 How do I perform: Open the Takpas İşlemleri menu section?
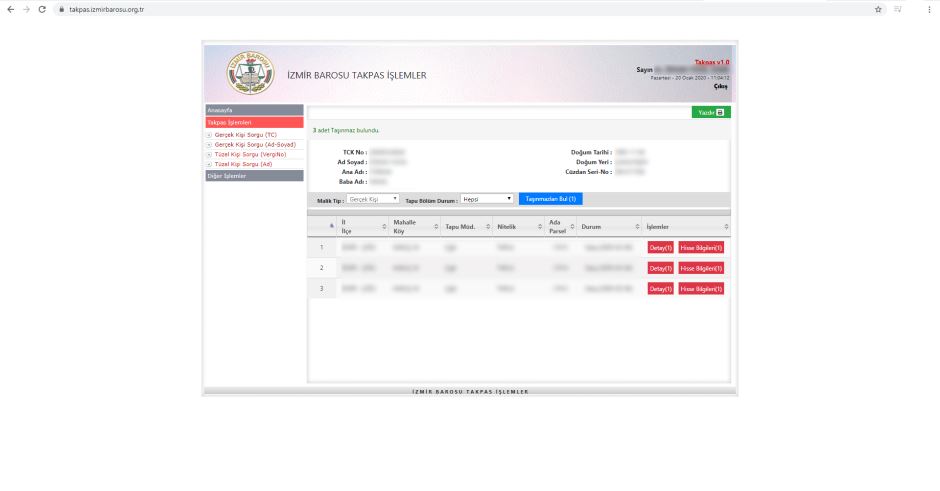click(x=254, y=122)
